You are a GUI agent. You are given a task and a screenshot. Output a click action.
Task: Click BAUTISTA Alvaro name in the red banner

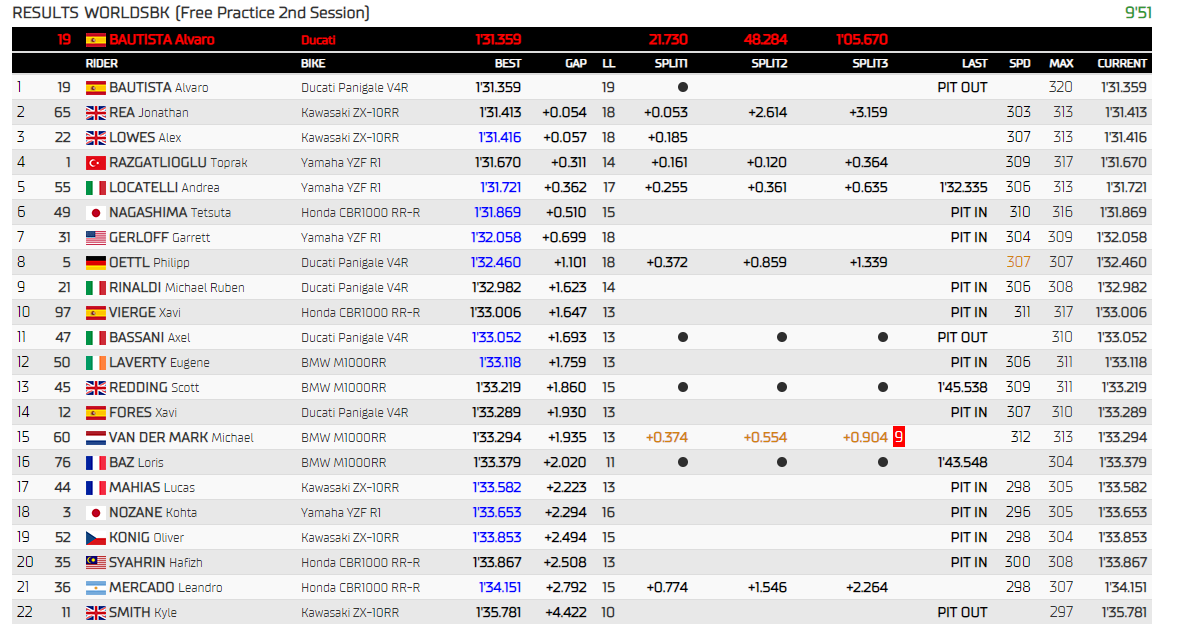tap(162, 40)
